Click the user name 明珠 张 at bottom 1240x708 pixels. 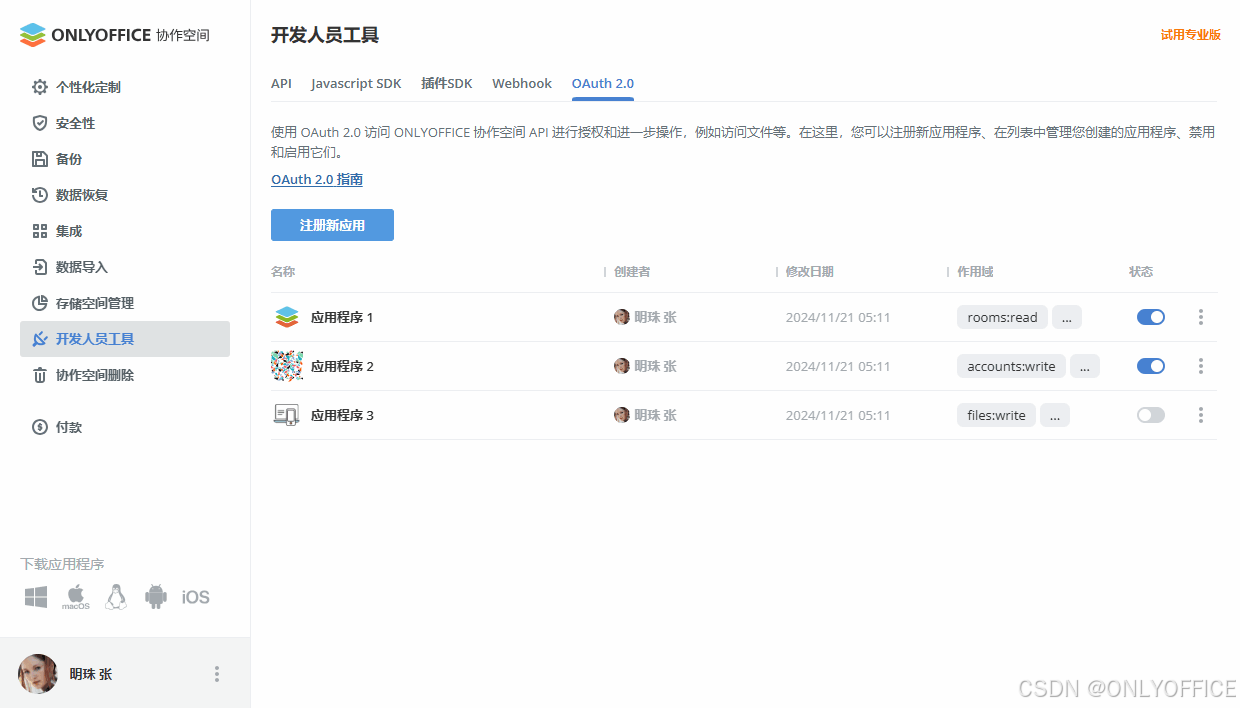tap(91, 674)
